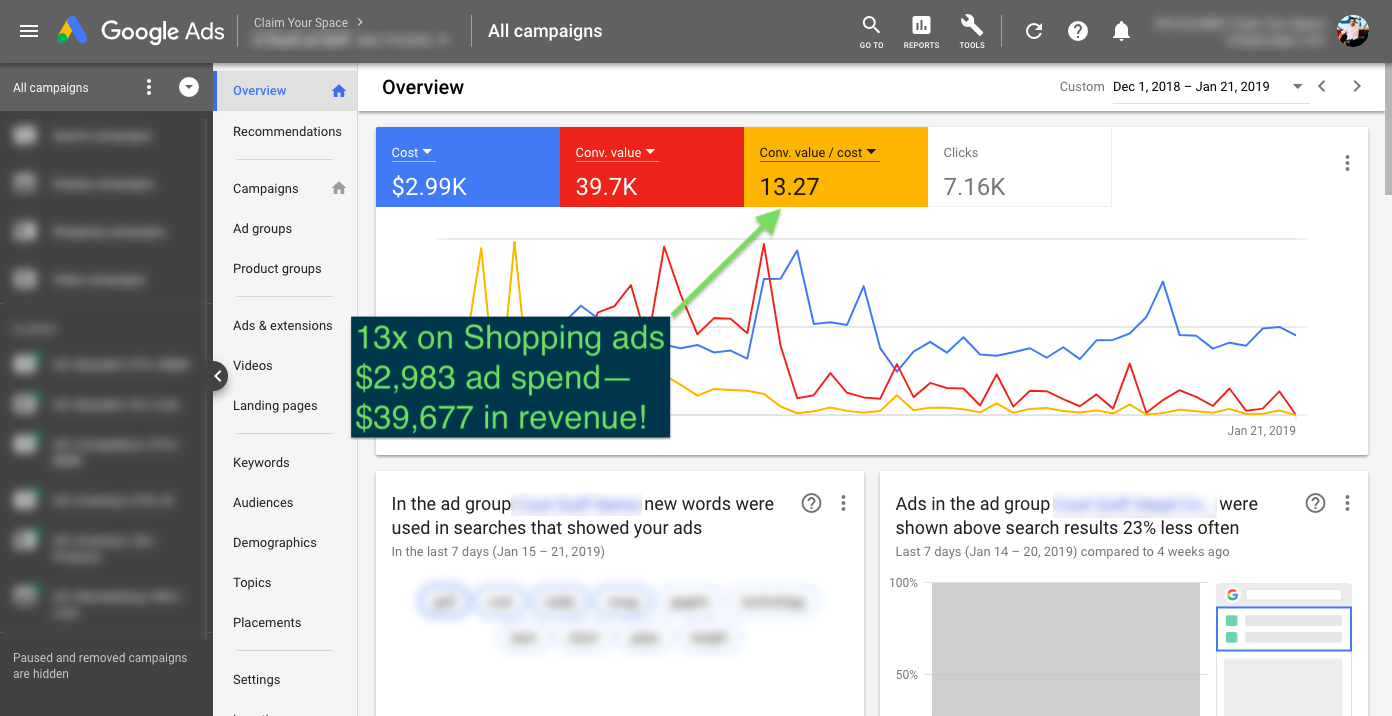Select the Clicks metric tile
The image size is (1392, 716).
(x=1019, y=167)
